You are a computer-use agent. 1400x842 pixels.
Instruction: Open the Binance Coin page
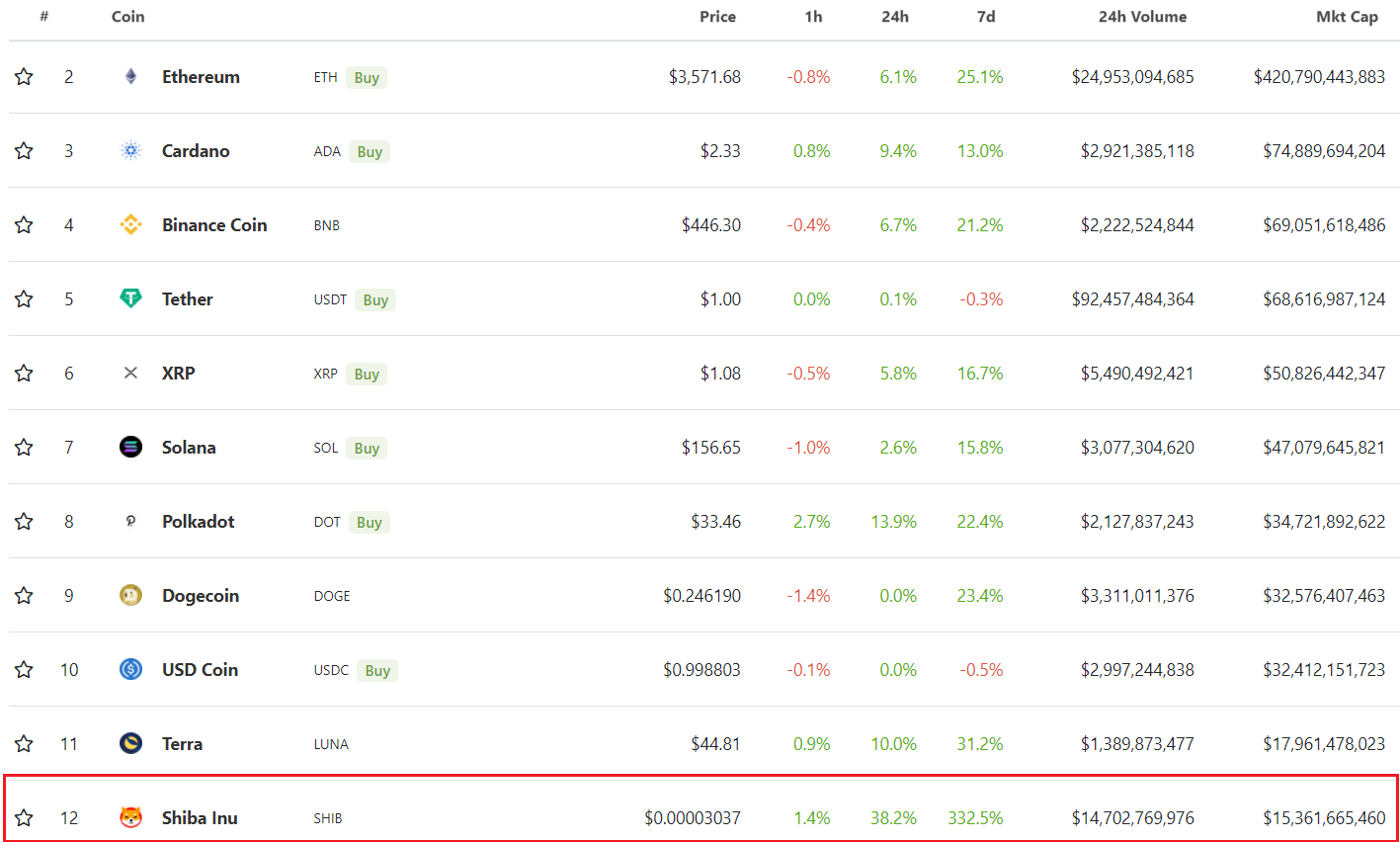[x=214, y=225]
